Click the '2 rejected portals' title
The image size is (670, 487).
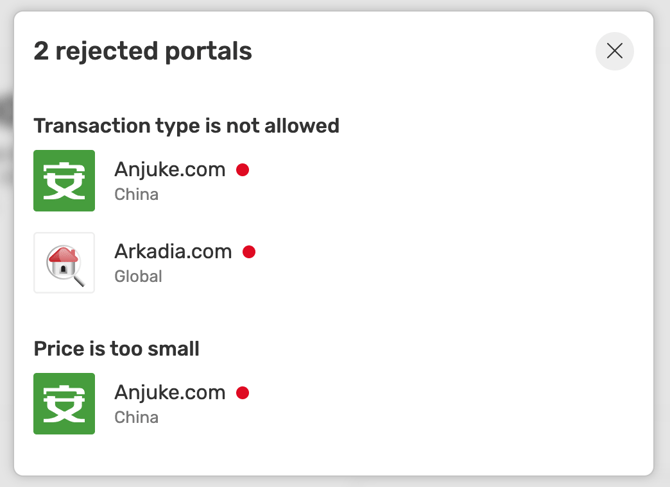(x=143, y=51)
